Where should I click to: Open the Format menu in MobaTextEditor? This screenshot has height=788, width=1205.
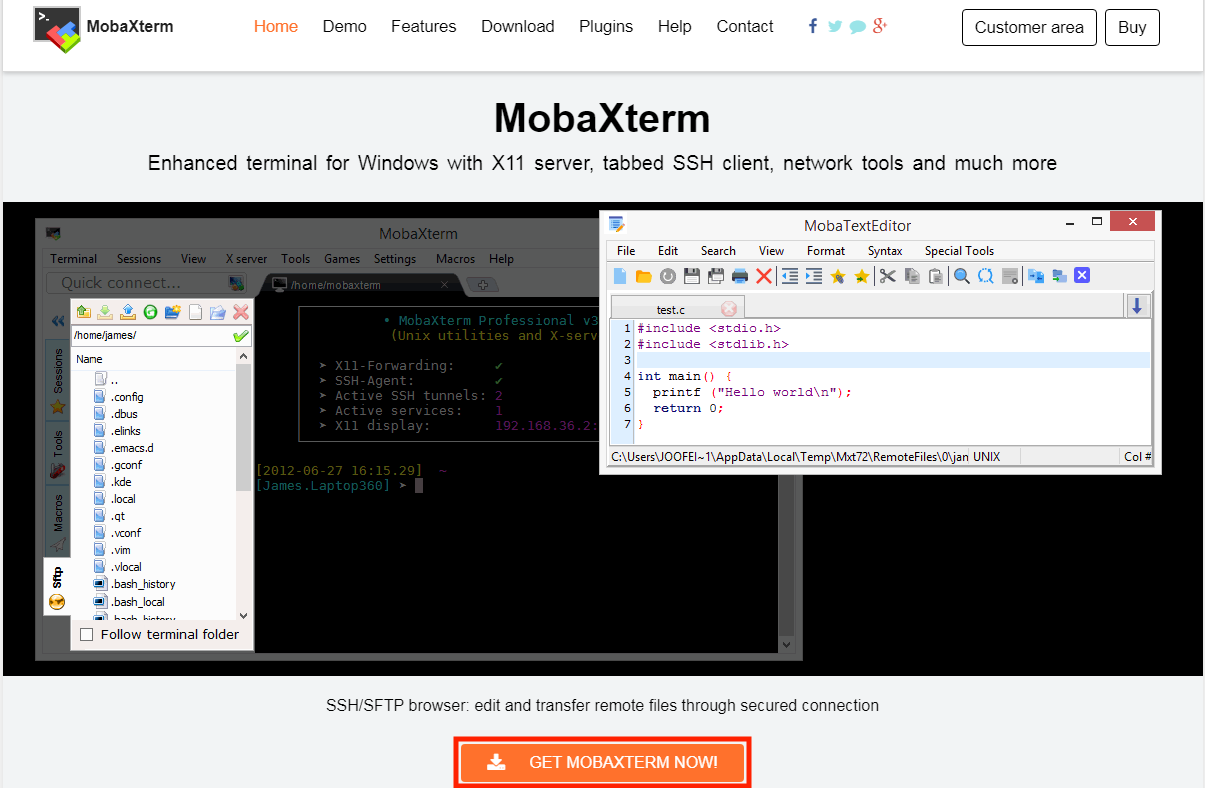coord(826,251)
